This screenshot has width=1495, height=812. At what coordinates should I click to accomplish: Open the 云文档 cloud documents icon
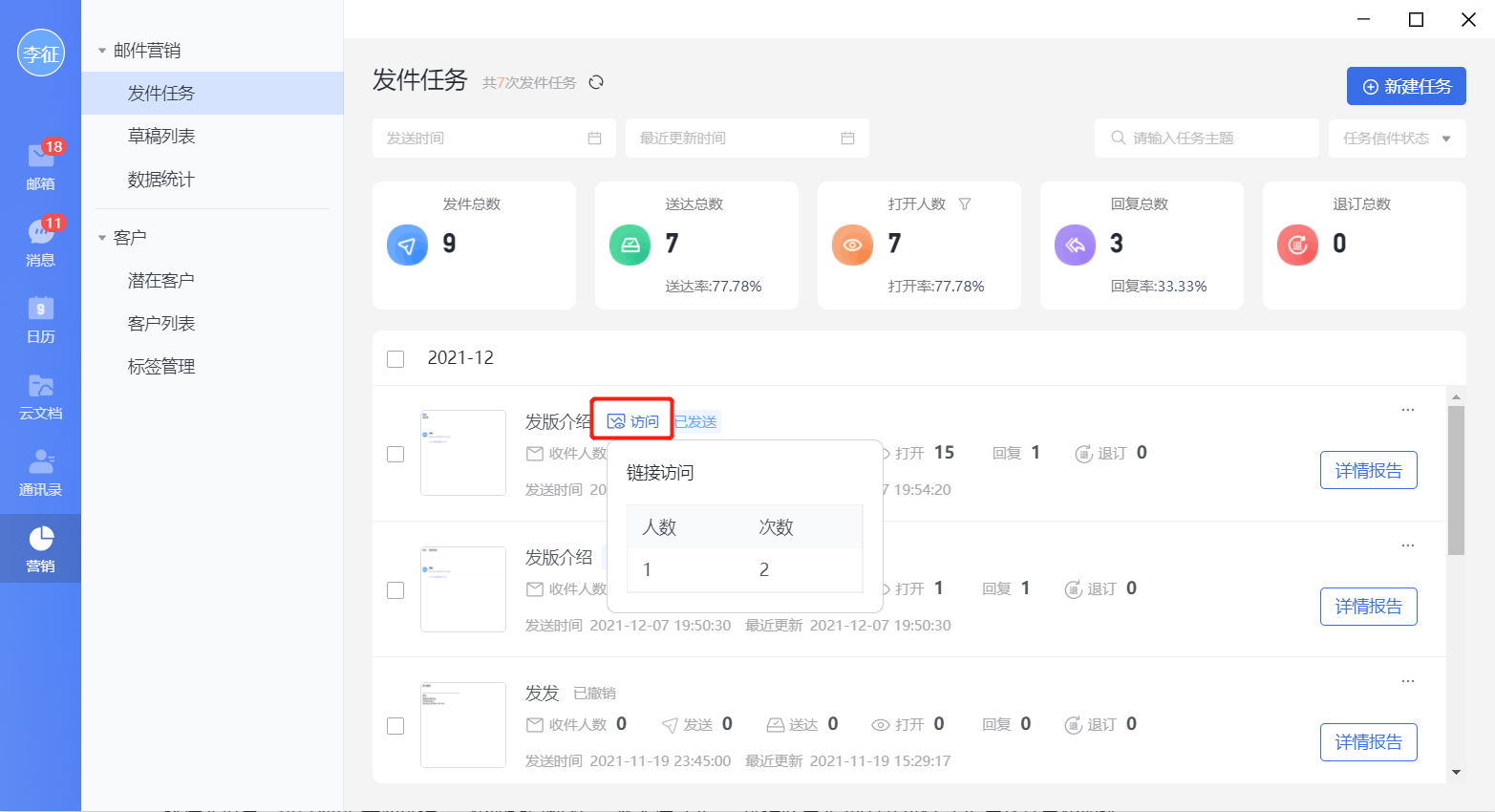pyautogui.click(x=40, y=395)
